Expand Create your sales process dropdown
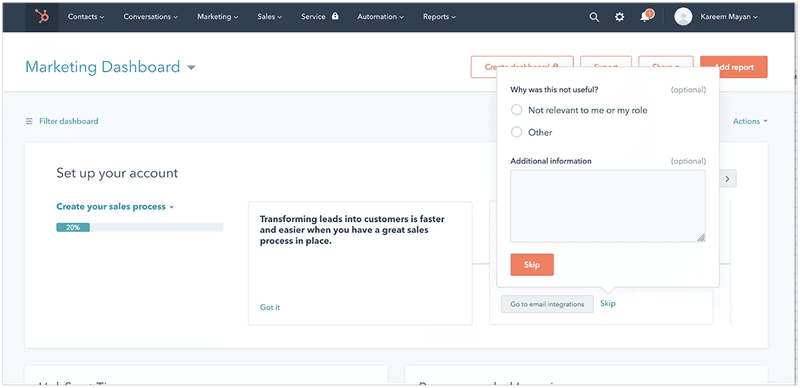Screen dimensions: 800x388 tap(115, 207)
